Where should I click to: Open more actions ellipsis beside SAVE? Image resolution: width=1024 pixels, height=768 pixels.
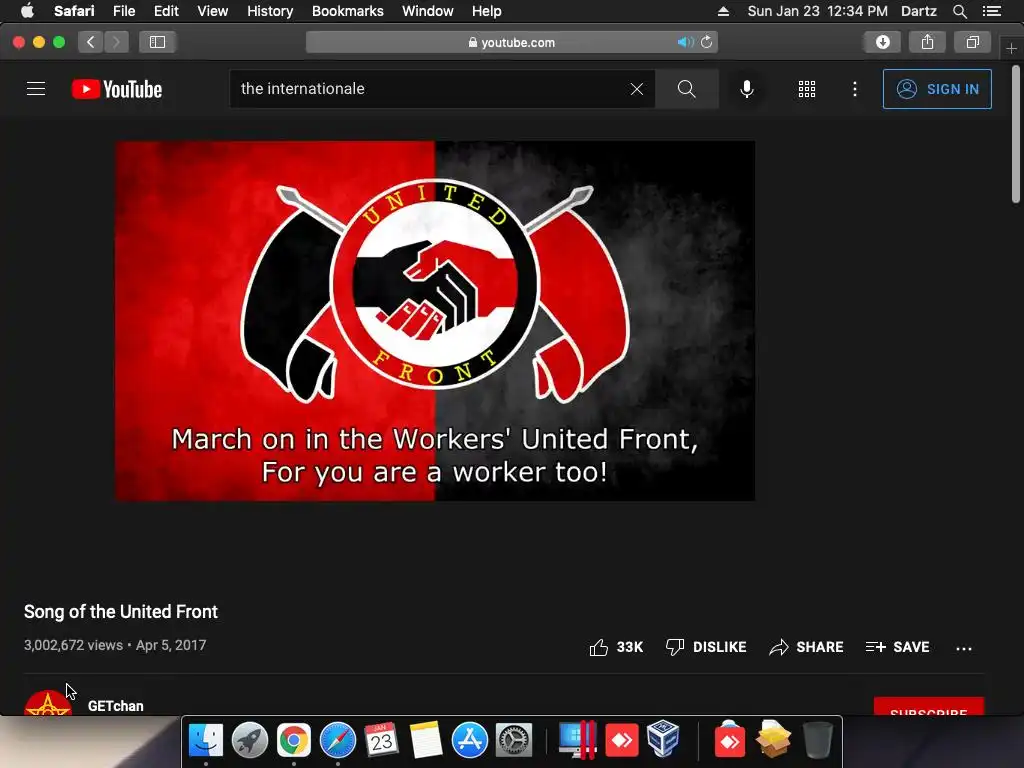click(x=964, y=648)
